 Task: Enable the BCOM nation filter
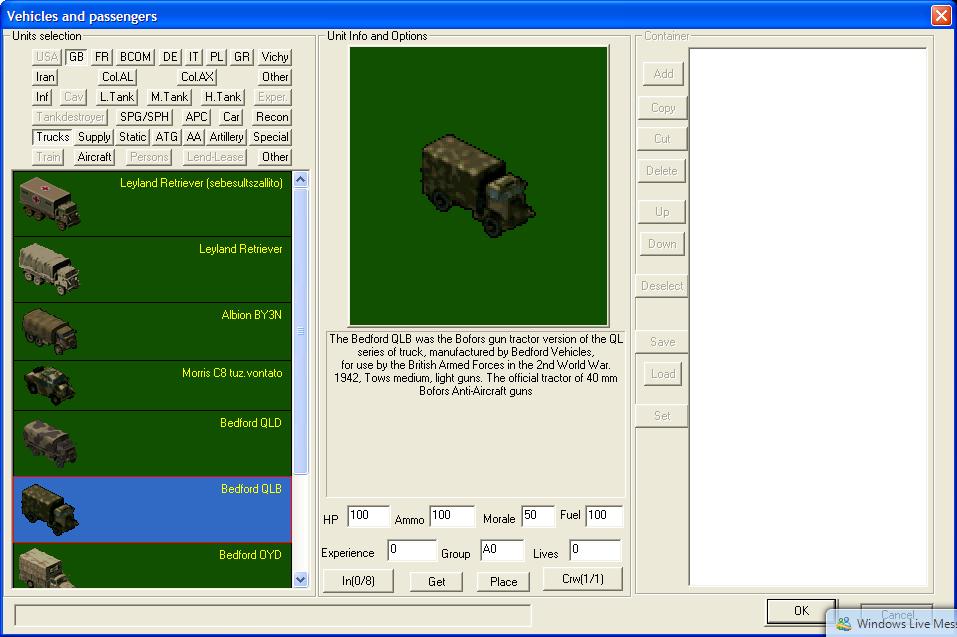click(135, 57)
